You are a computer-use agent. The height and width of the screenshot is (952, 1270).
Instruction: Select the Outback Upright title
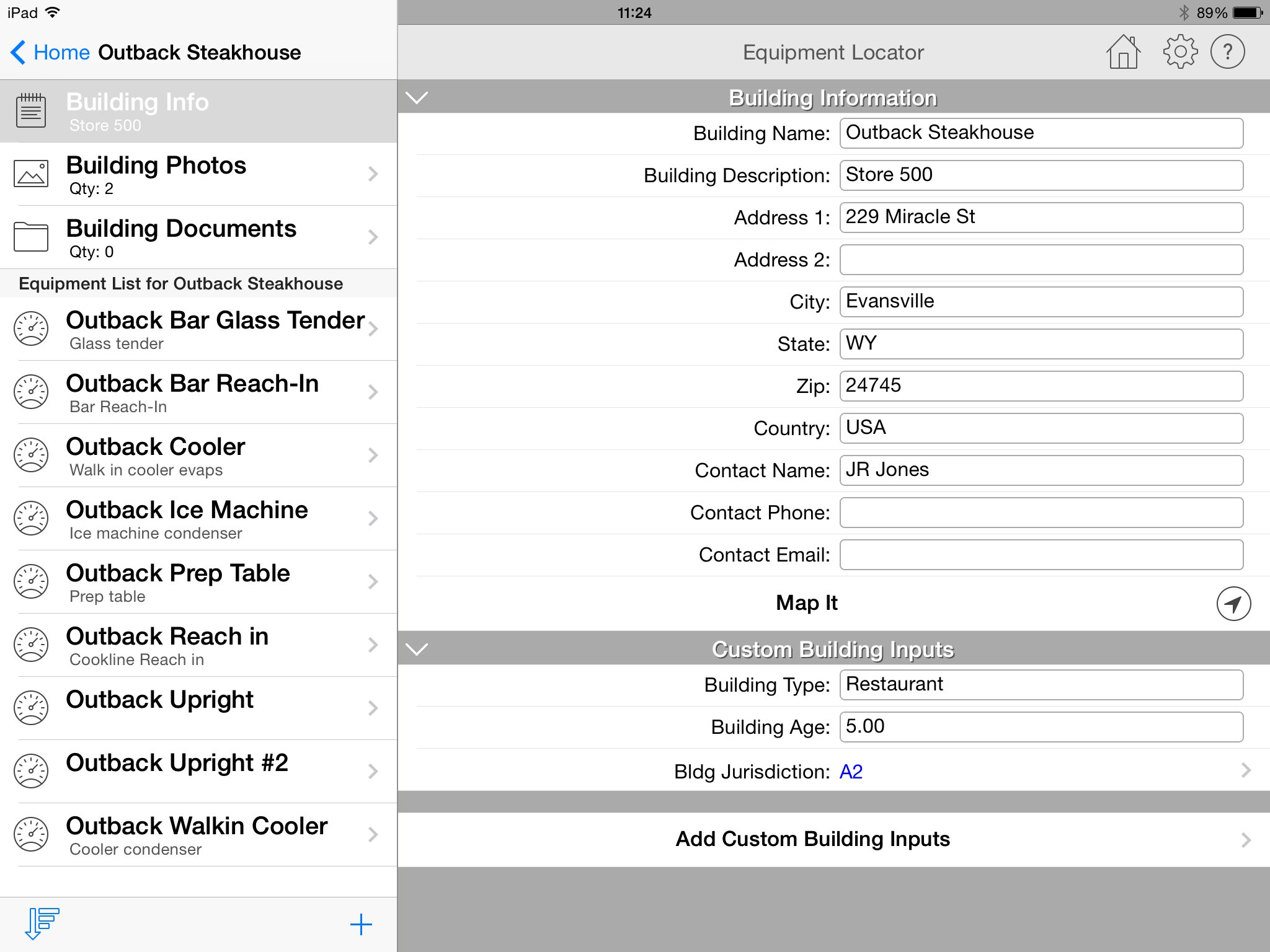click(x=159, y=700)
